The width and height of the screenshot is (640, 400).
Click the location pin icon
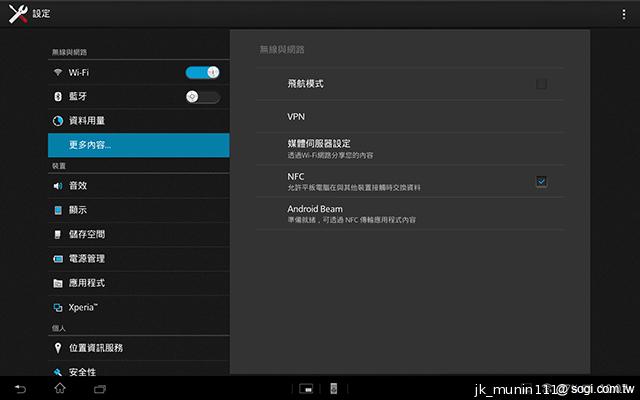point(58,348)
